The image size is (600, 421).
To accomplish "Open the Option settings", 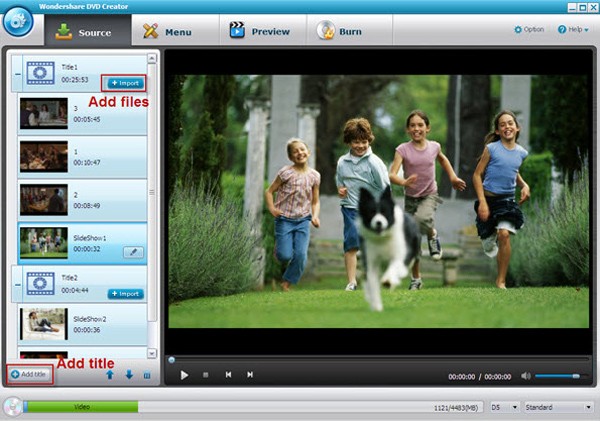I will point(530,30).
